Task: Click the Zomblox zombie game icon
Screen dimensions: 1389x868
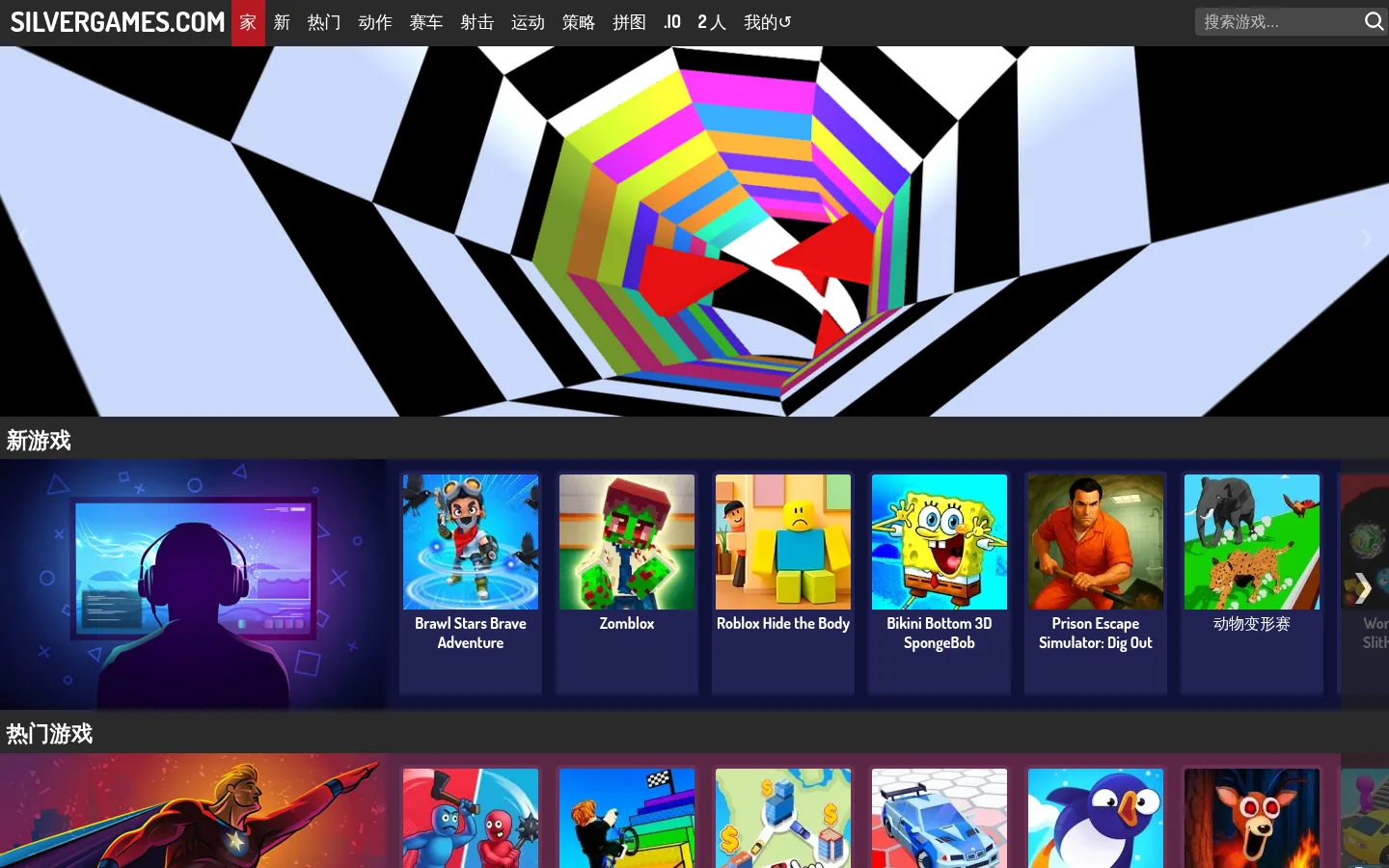Action: tap(627, 542)
